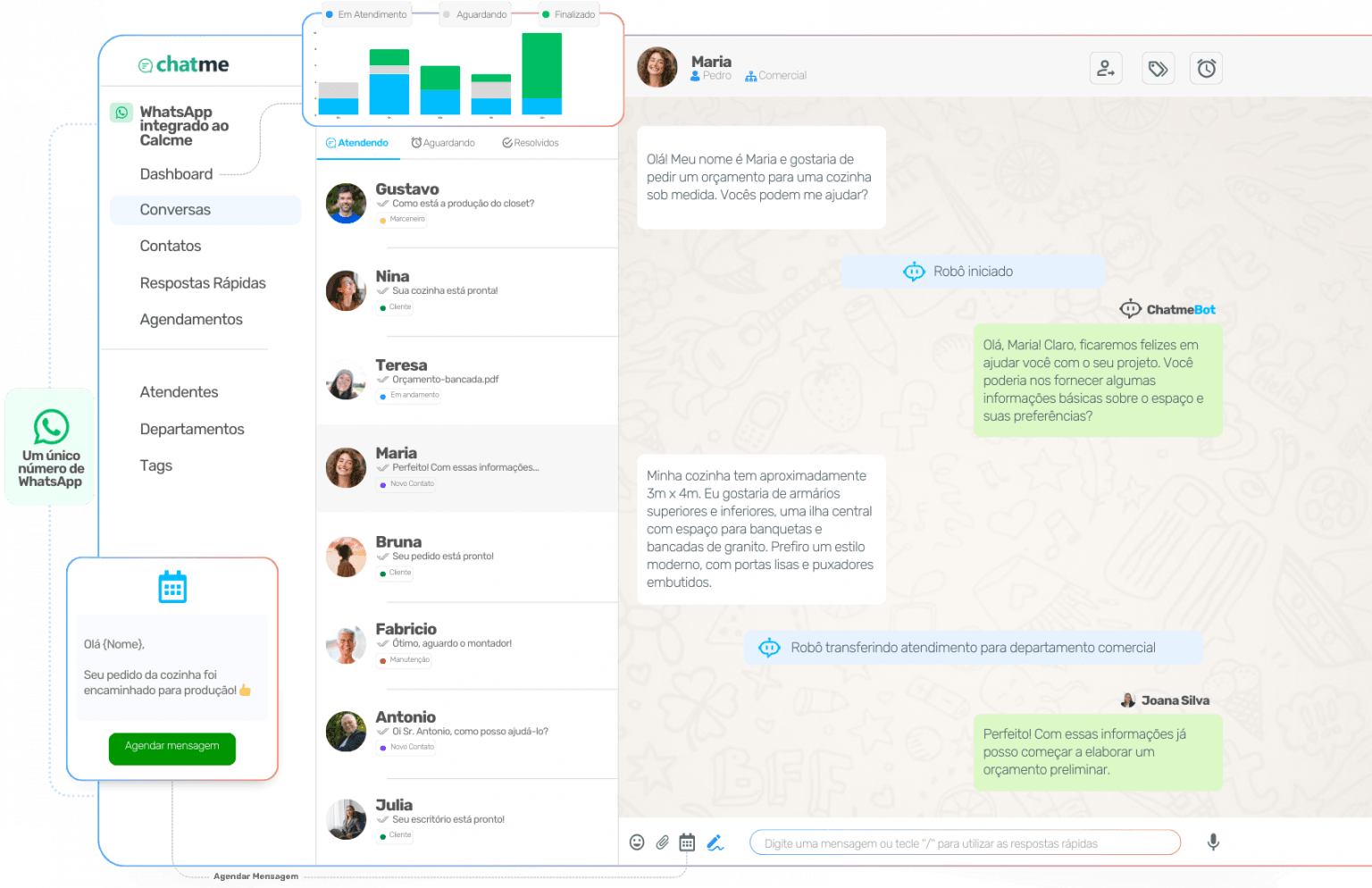The width and height of the screenshot is (1372, 888).
Task: Open the calendar icon in message bar
Action: click(x=687, y=842)
